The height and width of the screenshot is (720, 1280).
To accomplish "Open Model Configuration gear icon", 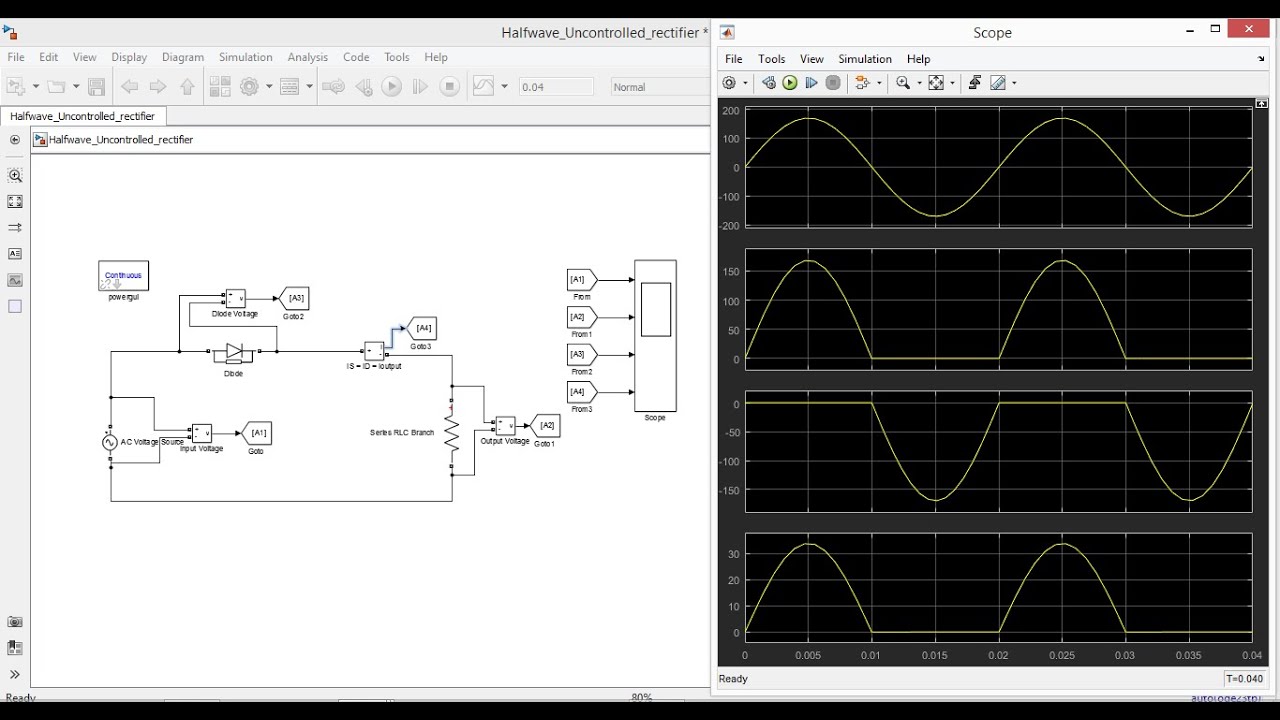I will (249, 87).
